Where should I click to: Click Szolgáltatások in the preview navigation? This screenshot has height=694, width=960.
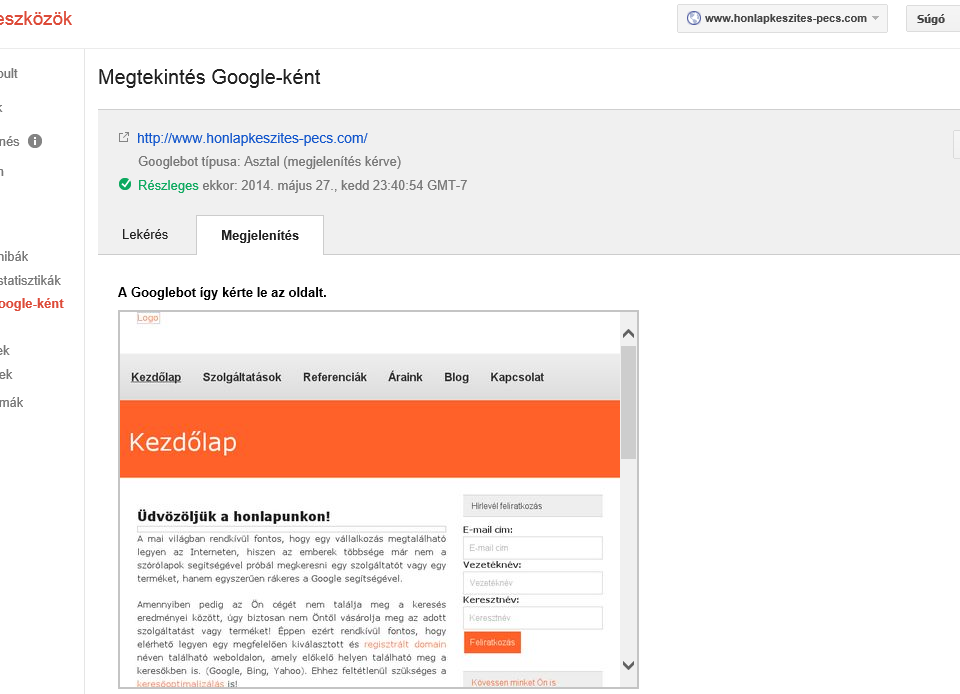tap(242, 377)
